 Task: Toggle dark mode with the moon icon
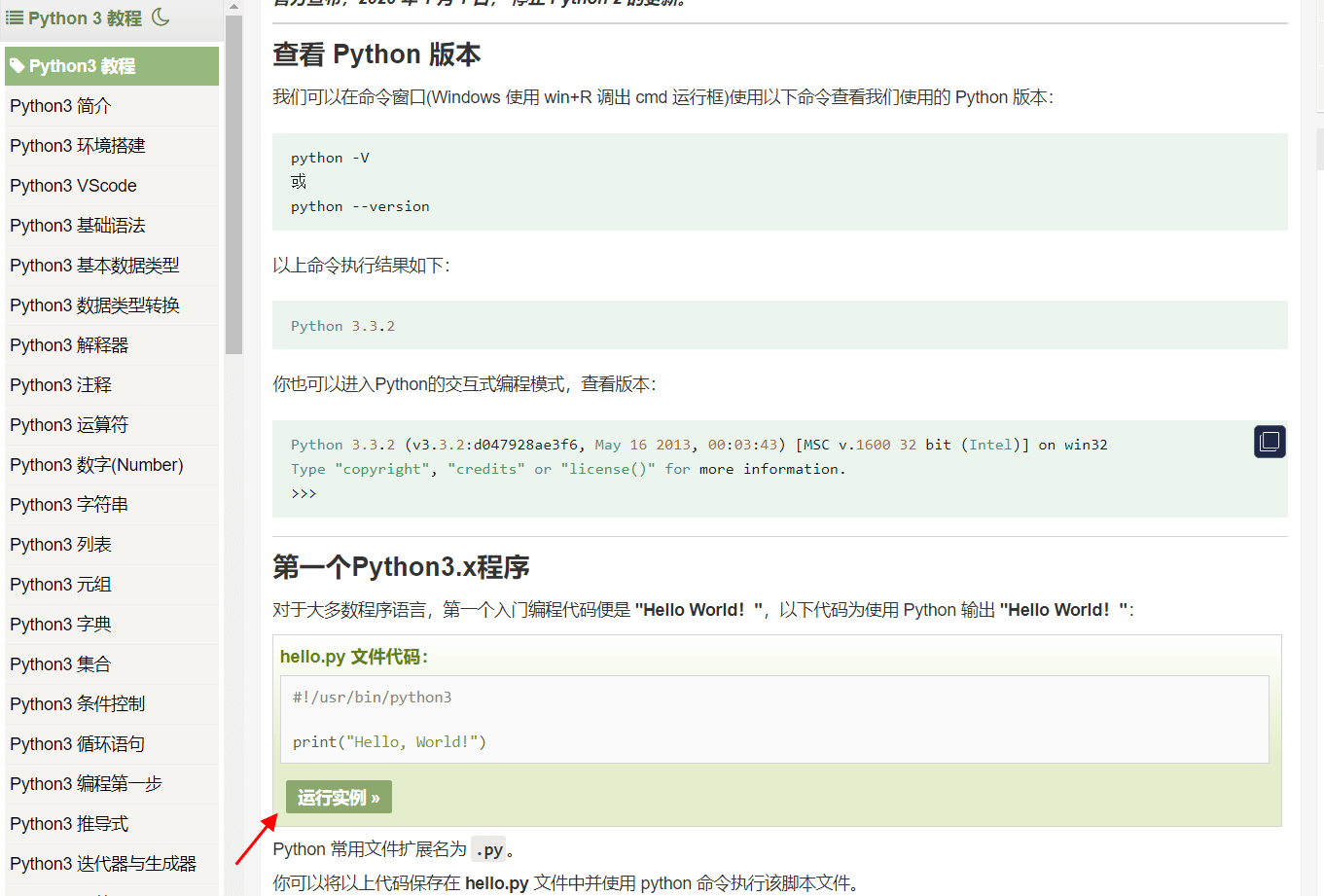161,17
